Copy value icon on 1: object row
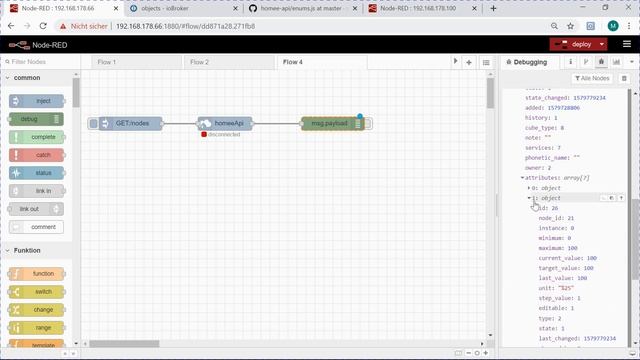Viewport: 640px width, 360px height. (x=611, y=198)
